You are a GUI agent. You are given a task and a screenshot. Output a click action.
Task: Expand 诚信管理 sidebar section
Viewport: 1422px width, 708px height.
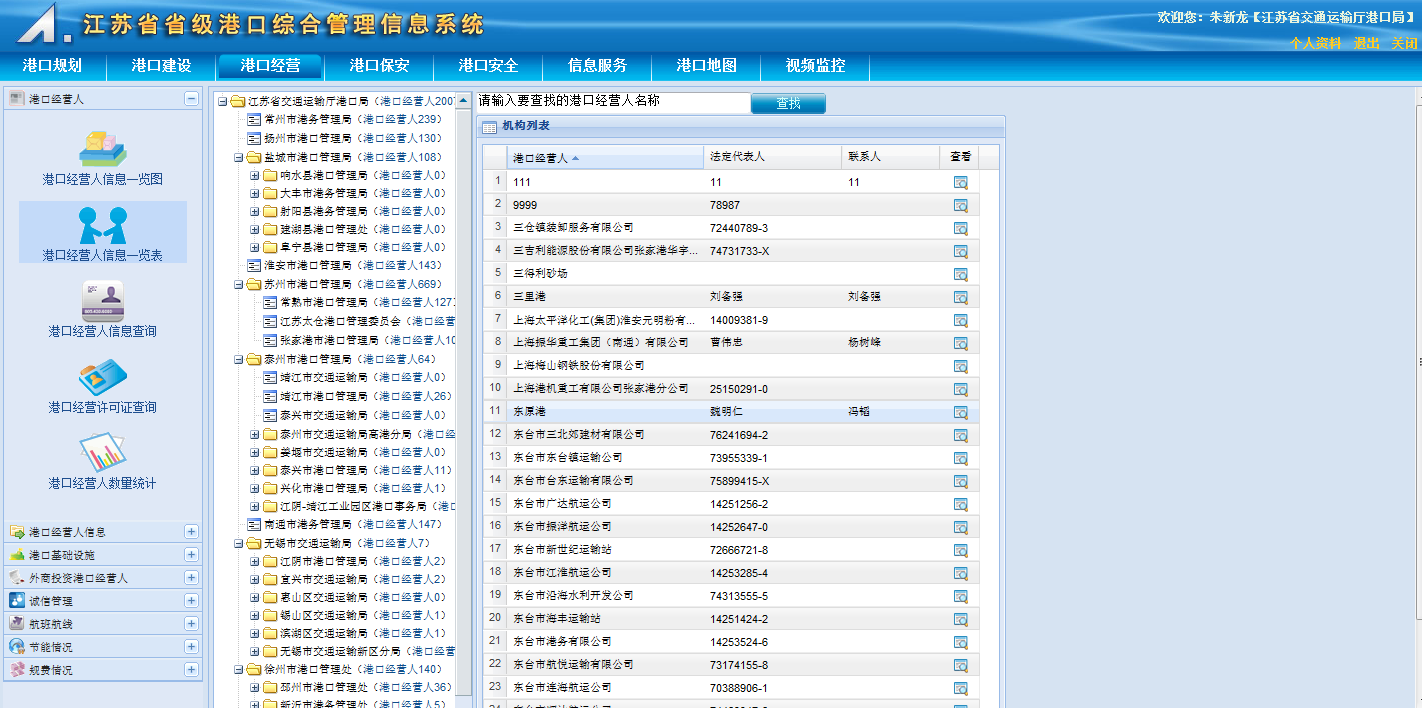click(191, 601)
